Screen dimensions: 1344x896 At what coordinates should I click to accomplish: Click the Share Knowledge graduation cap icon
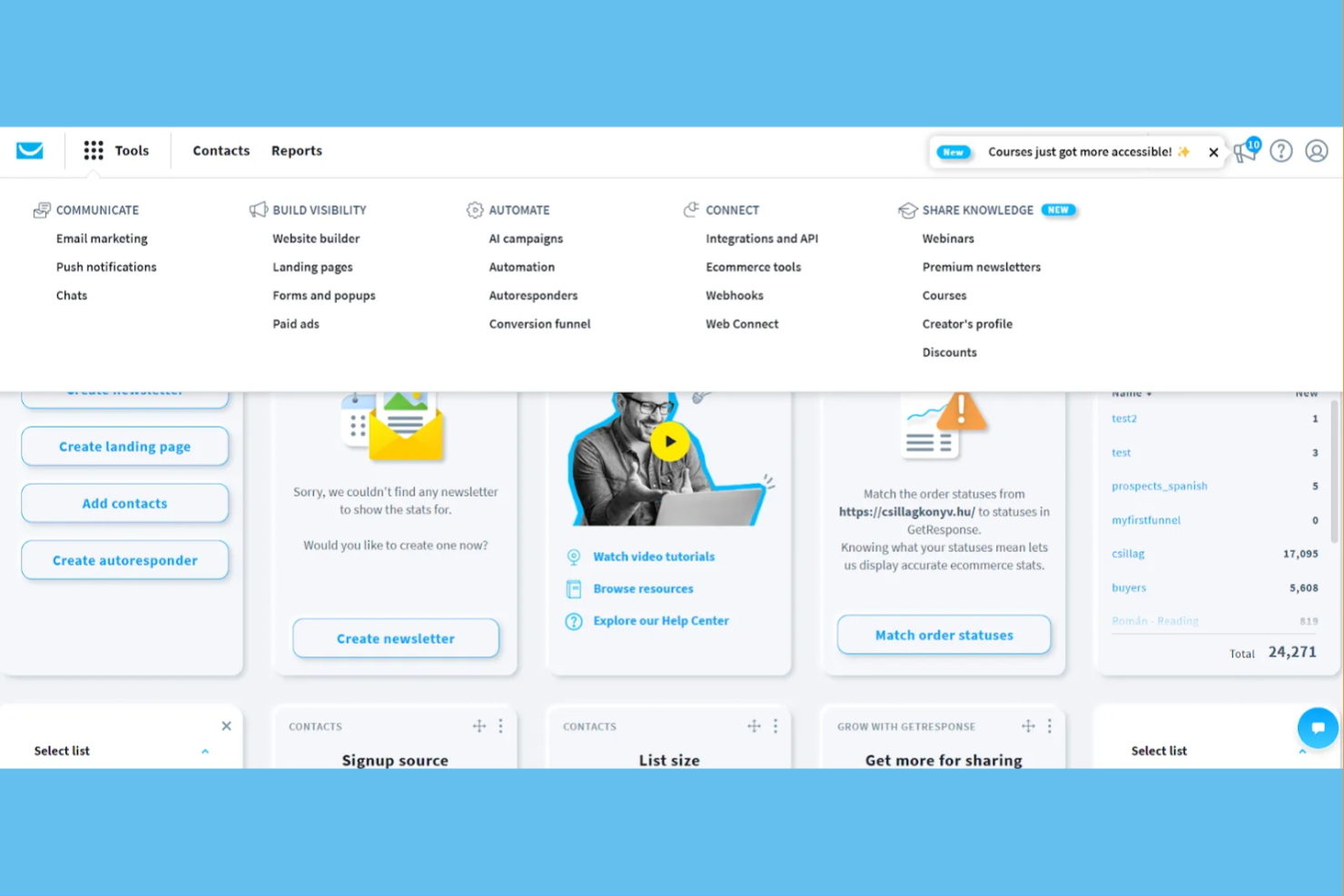click(908, 210)
